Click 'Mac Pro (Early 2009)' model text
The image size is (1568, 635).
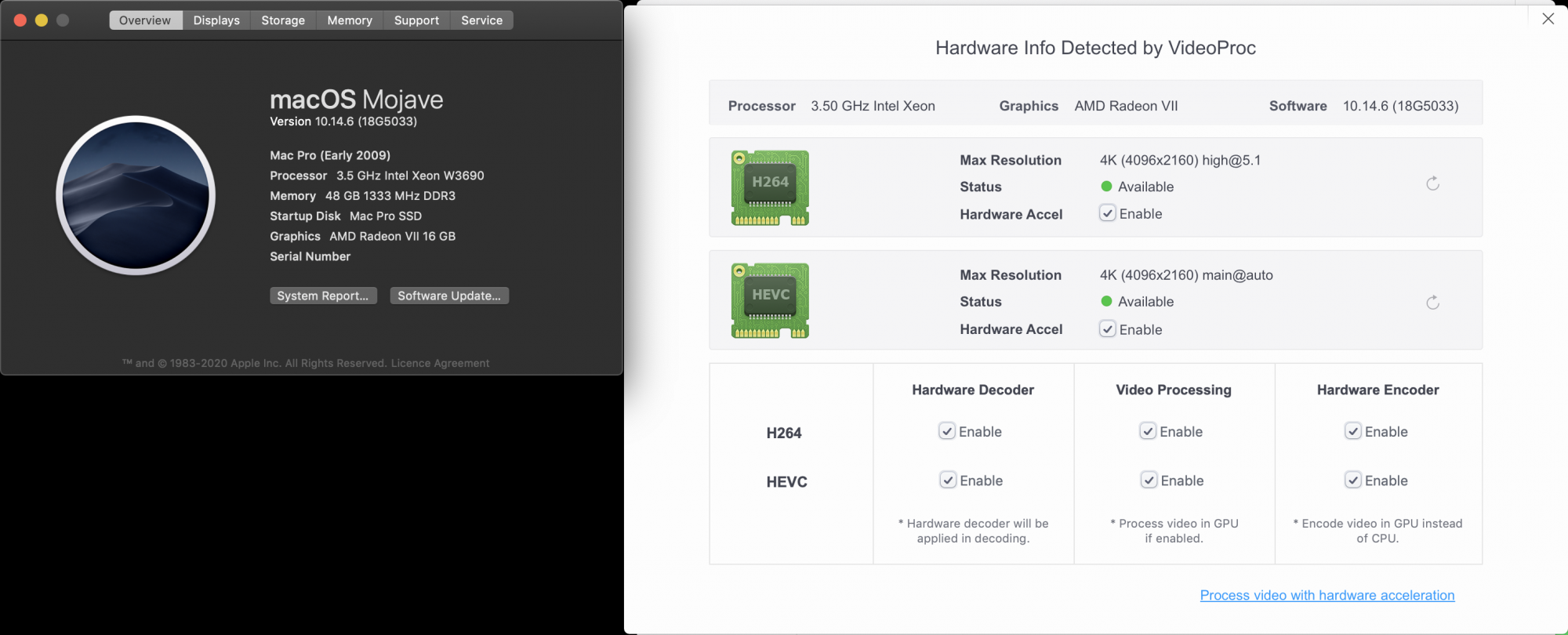point(330,155)
